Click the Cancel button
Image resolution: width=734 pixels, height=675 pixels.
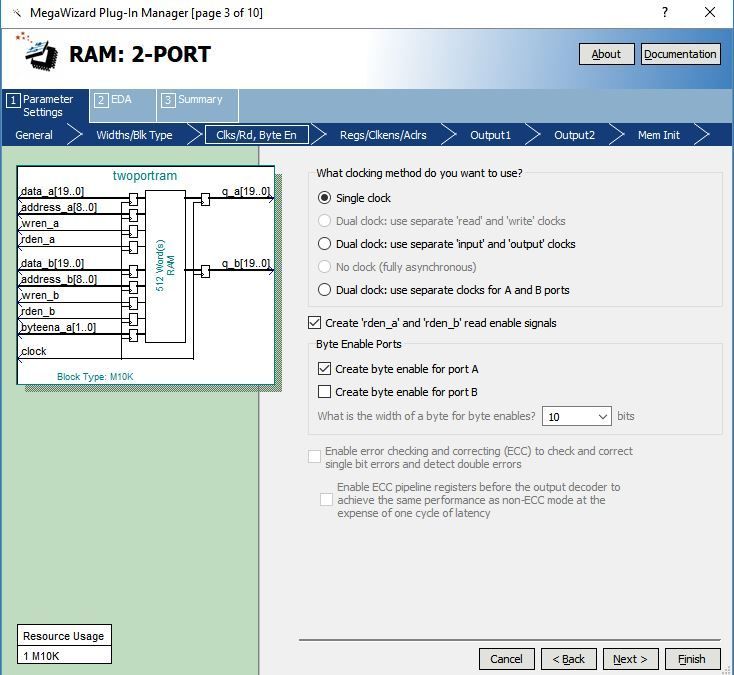[x=506, y=659]
